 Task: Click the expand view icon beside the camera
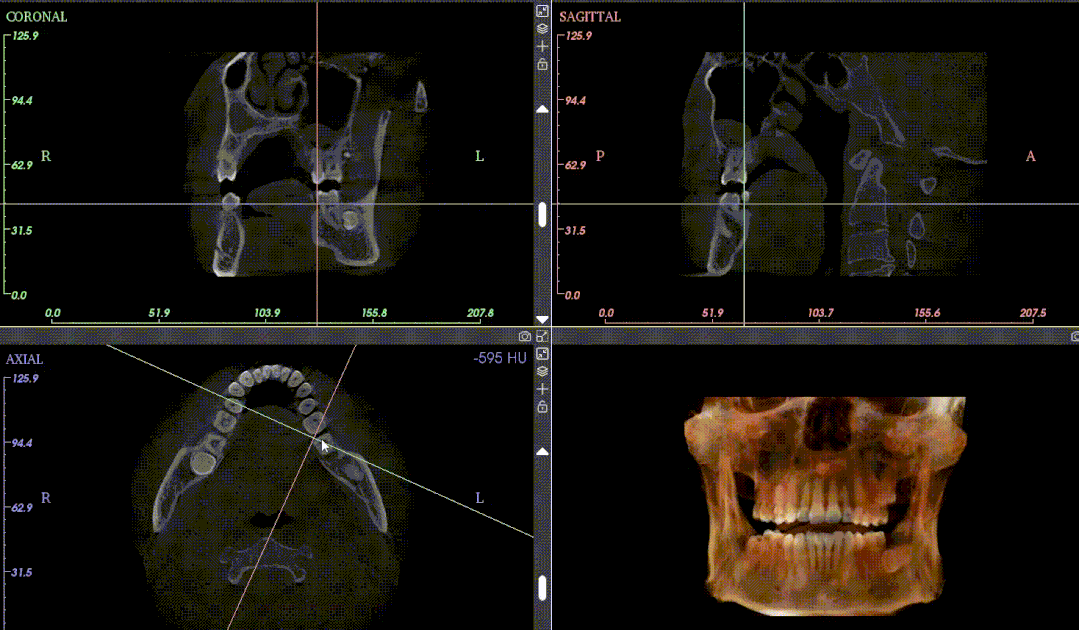[542, 336]
